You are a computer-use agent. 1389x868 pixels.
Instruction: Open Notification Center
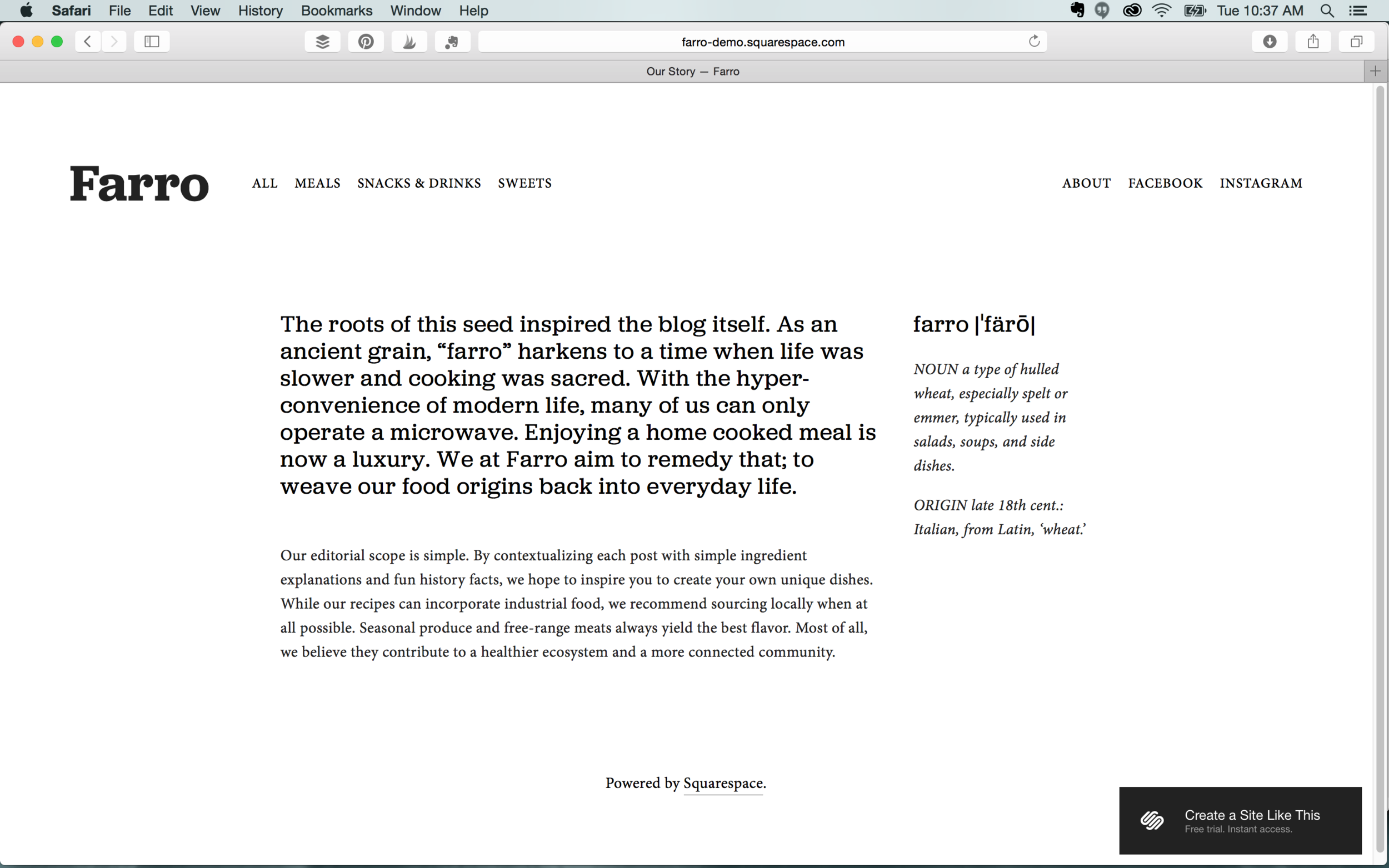tap(1357, 11)
